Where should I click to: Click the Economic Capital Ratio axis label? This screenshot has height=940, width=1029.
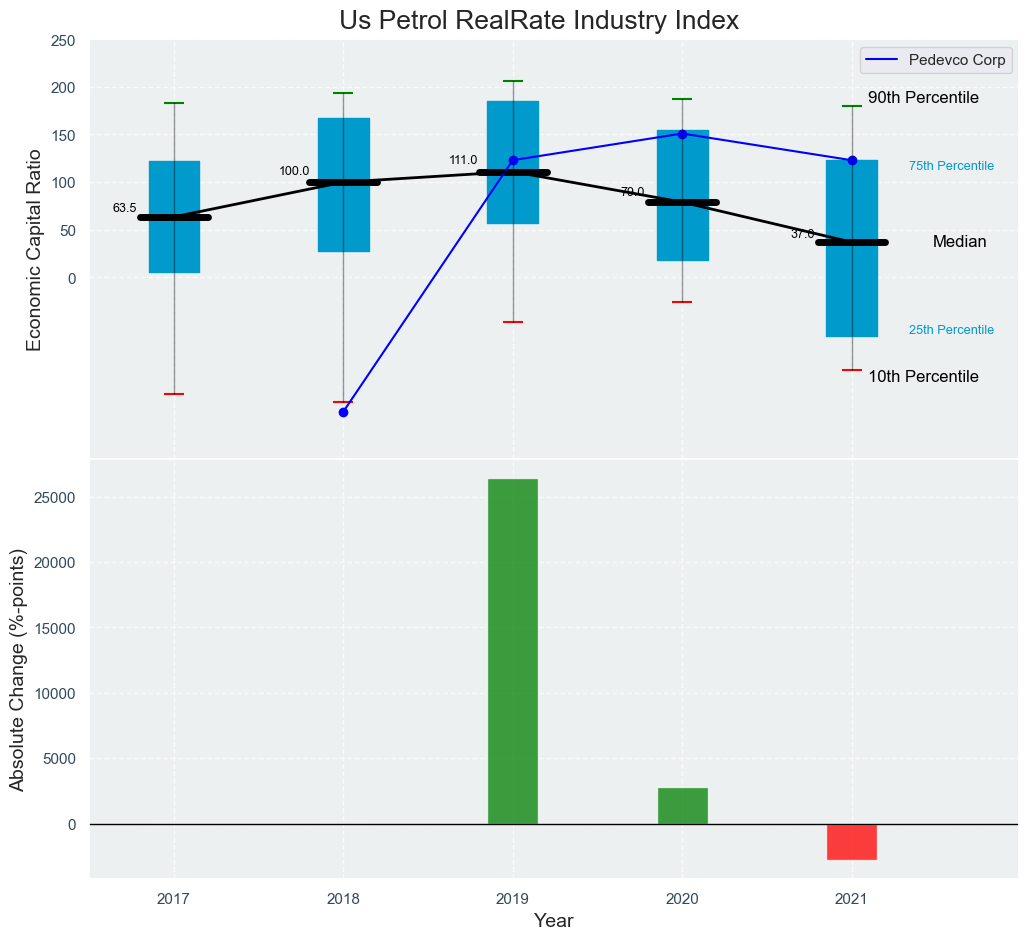34,249
